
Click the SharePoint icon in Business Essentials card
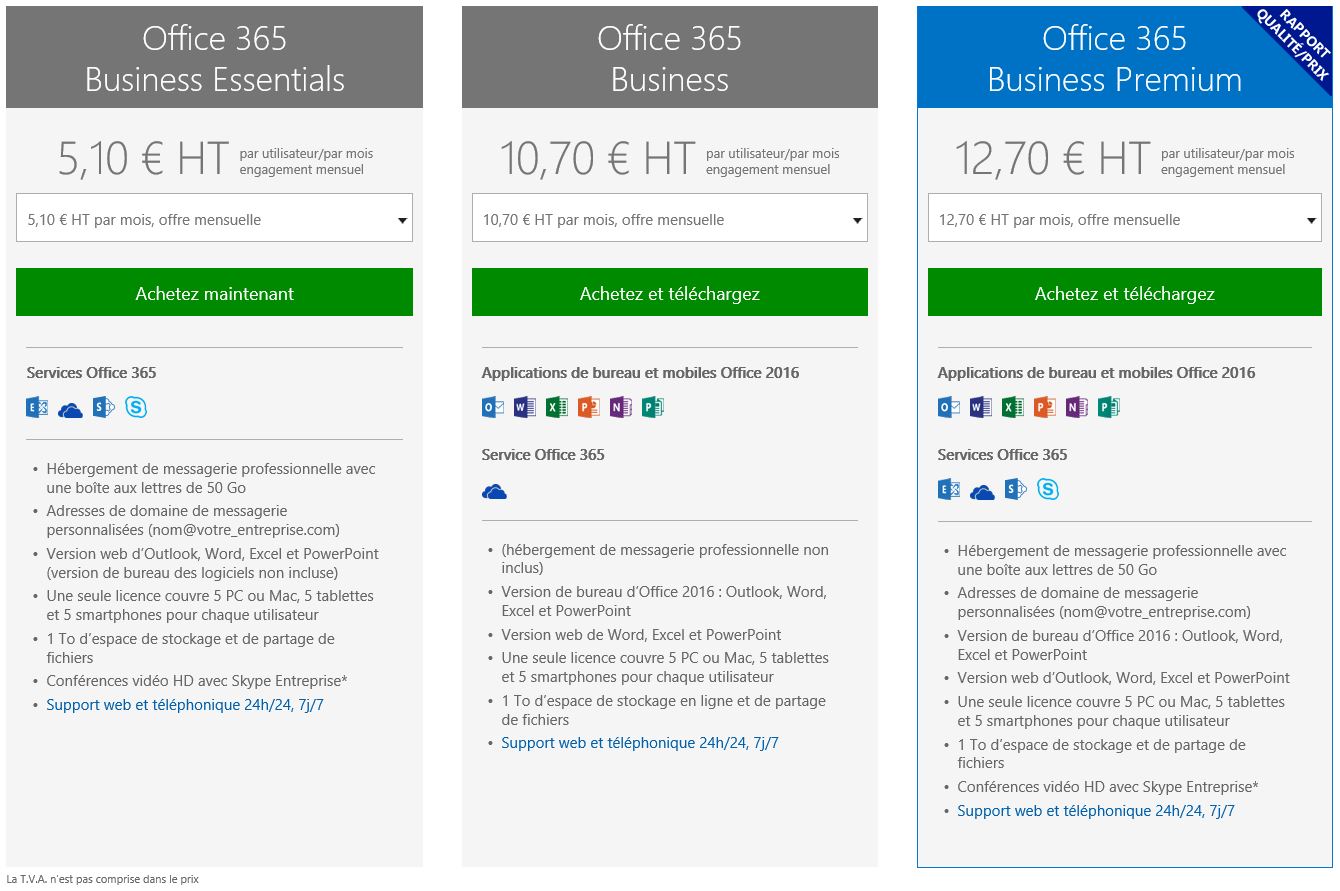104,407
